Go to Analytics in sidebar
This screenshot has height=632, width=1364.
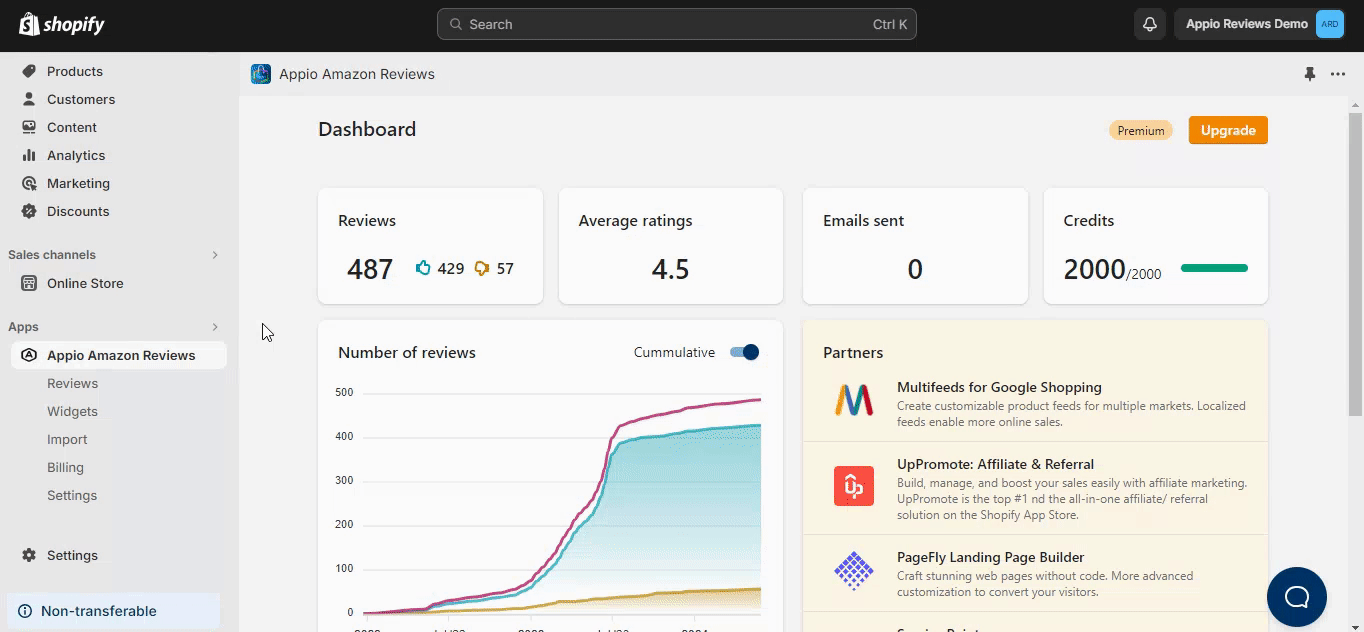pyautogui.click(x=76, y=155)
